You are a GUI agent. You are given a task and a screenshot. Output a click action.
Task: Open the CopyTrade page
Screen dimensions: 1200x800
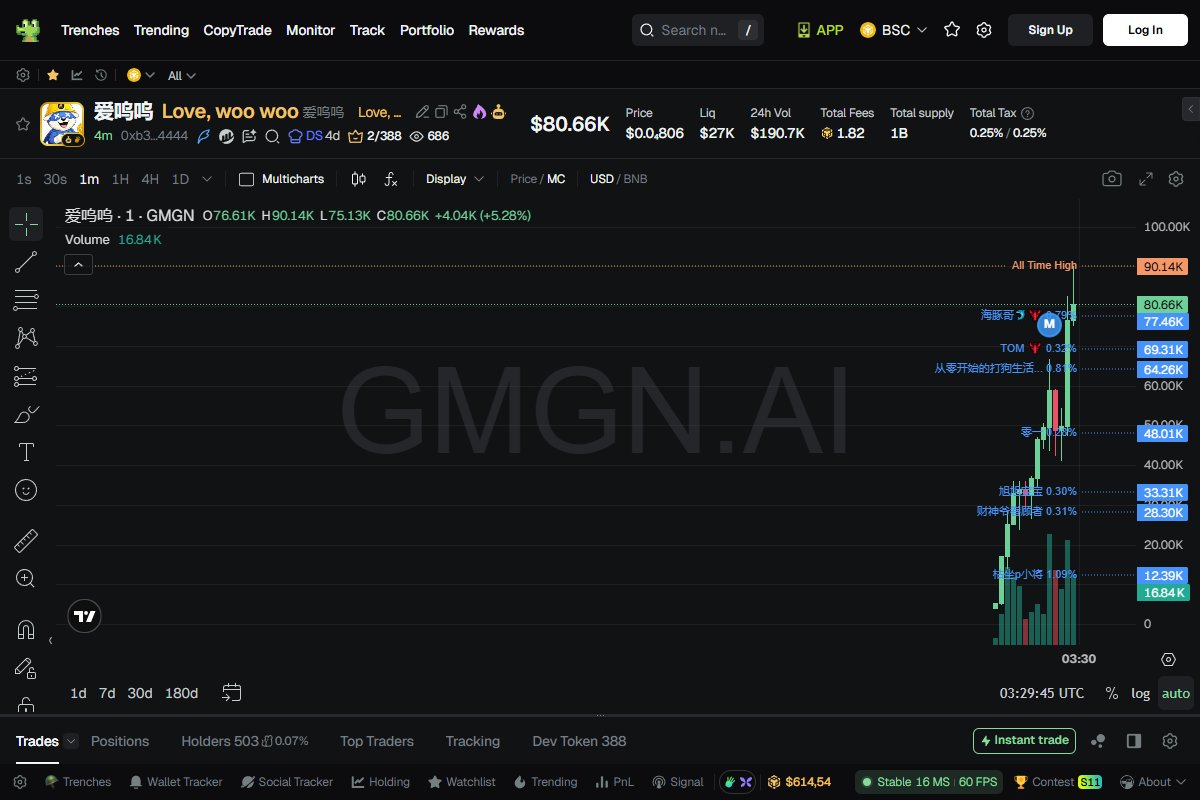click(x=237, y=30)
